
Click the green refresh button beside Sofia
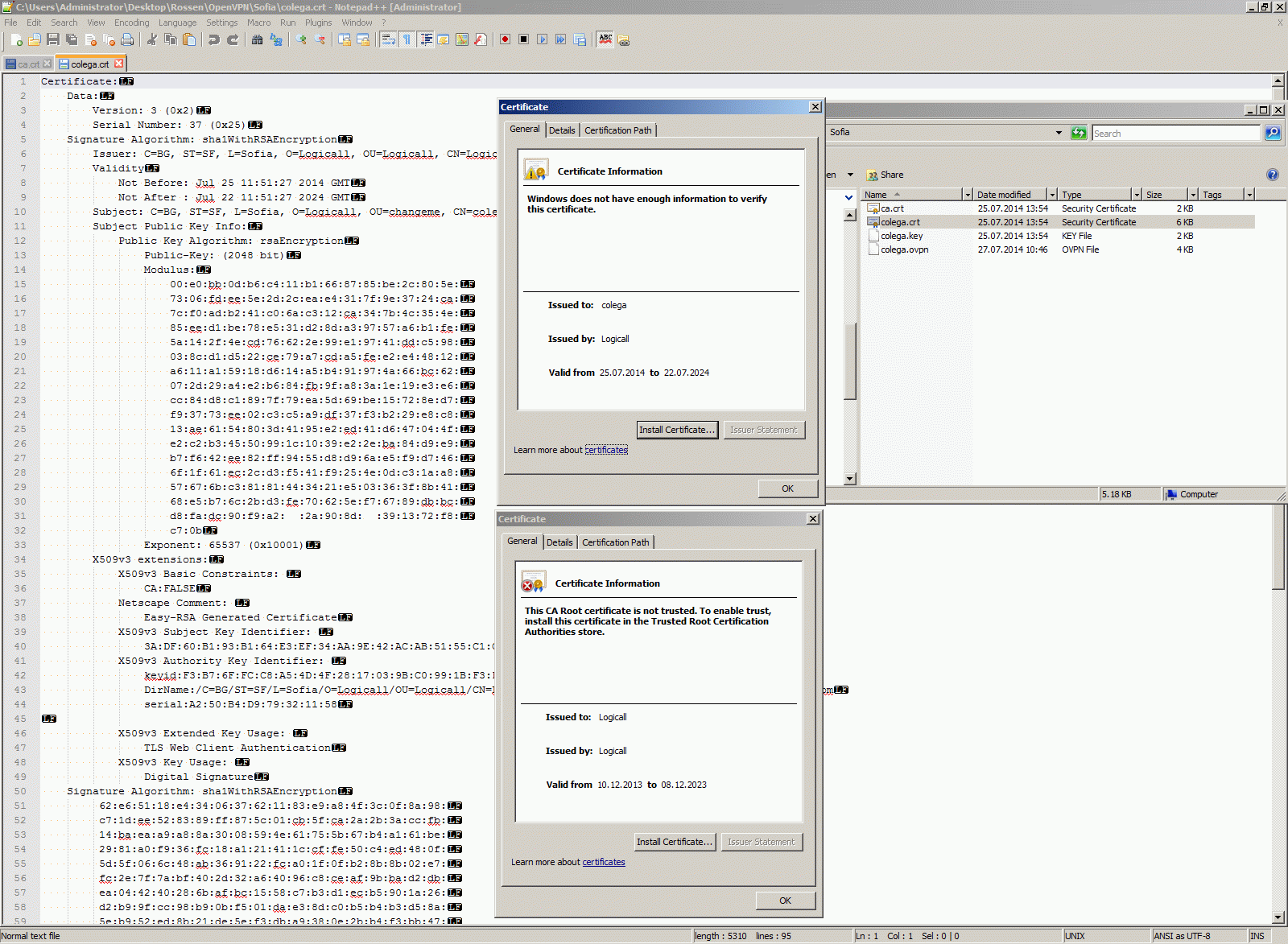click(1079, 133)
